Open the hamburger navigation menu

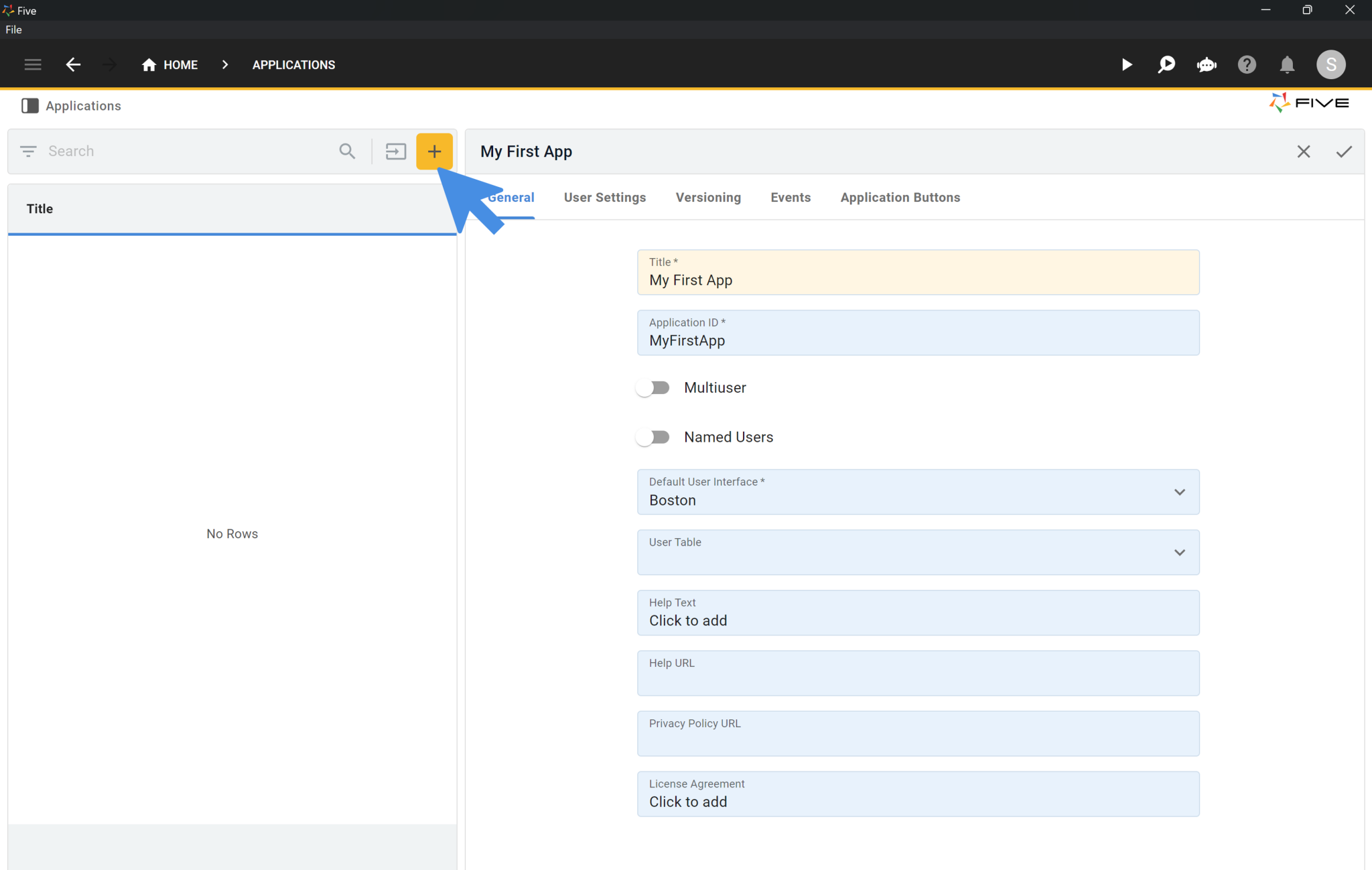pyautogui.click(x=32, y=64)
